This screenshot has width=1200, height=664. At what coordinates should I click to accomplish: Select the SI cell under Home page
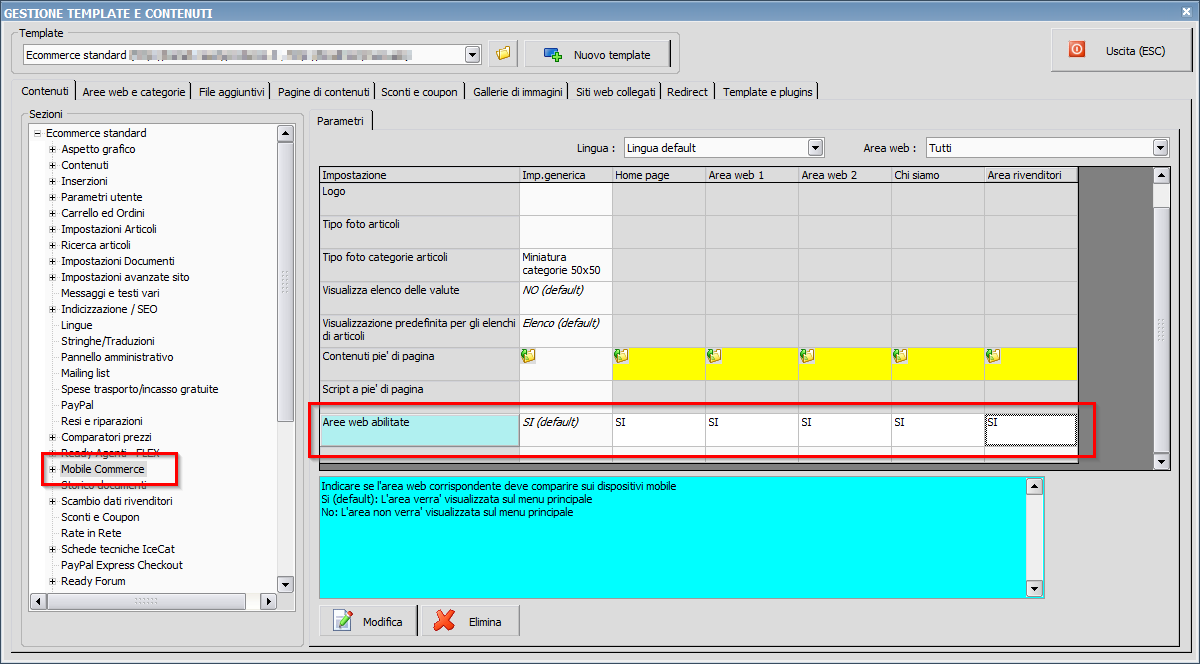[x=659, y=429]
